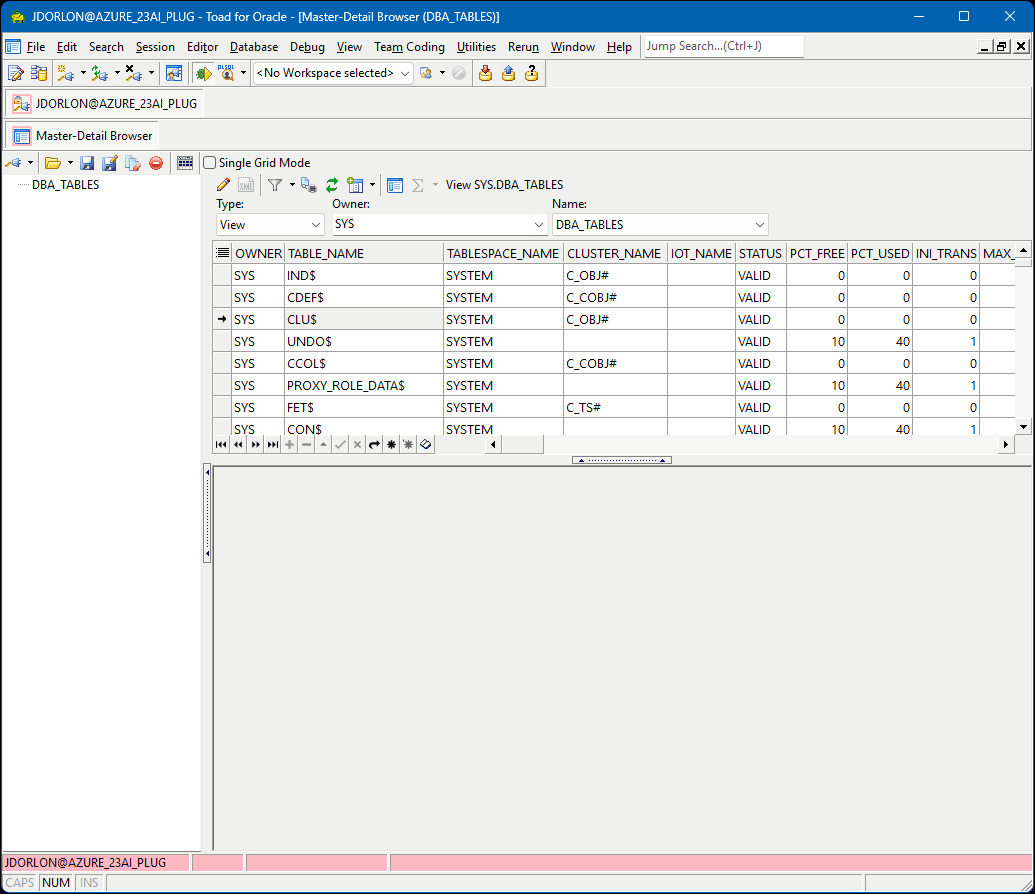Expand New Connection dropdown arrow

(x=83, y=73)
